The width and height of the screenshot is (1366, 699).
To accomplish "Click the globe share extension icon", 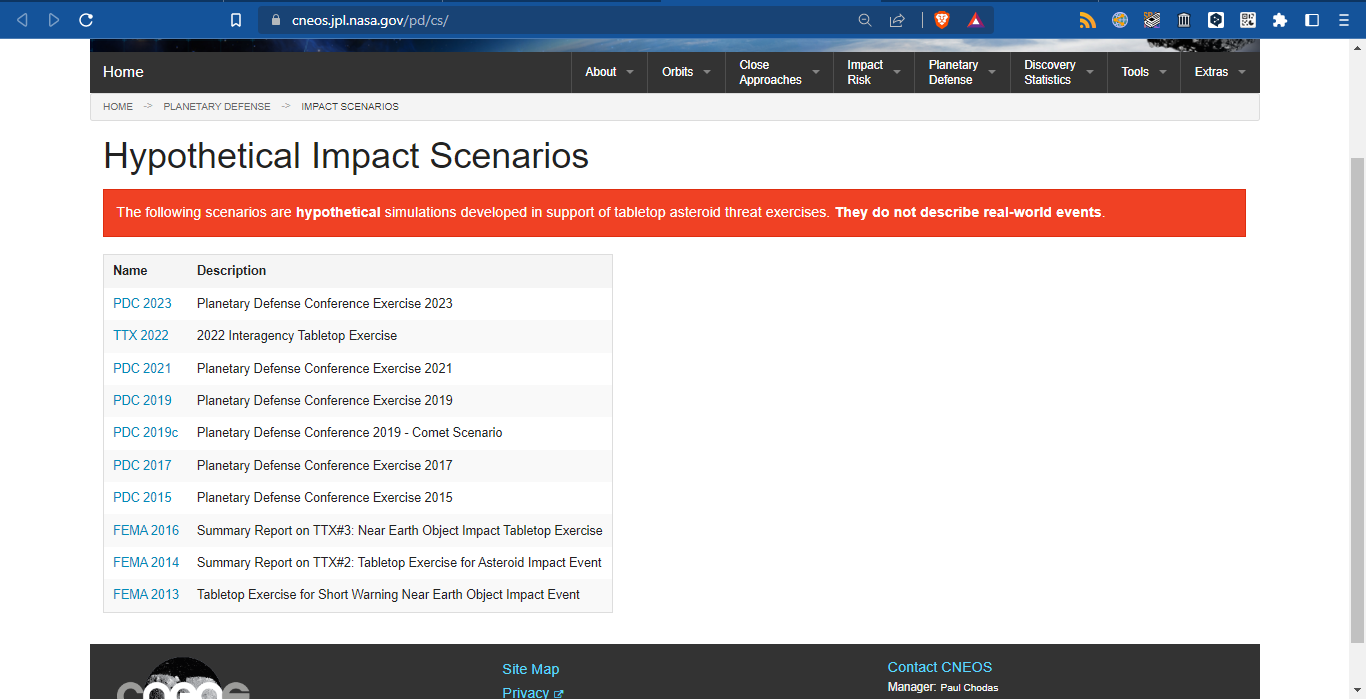I will pyautogui.click(x=1120, y=20).
